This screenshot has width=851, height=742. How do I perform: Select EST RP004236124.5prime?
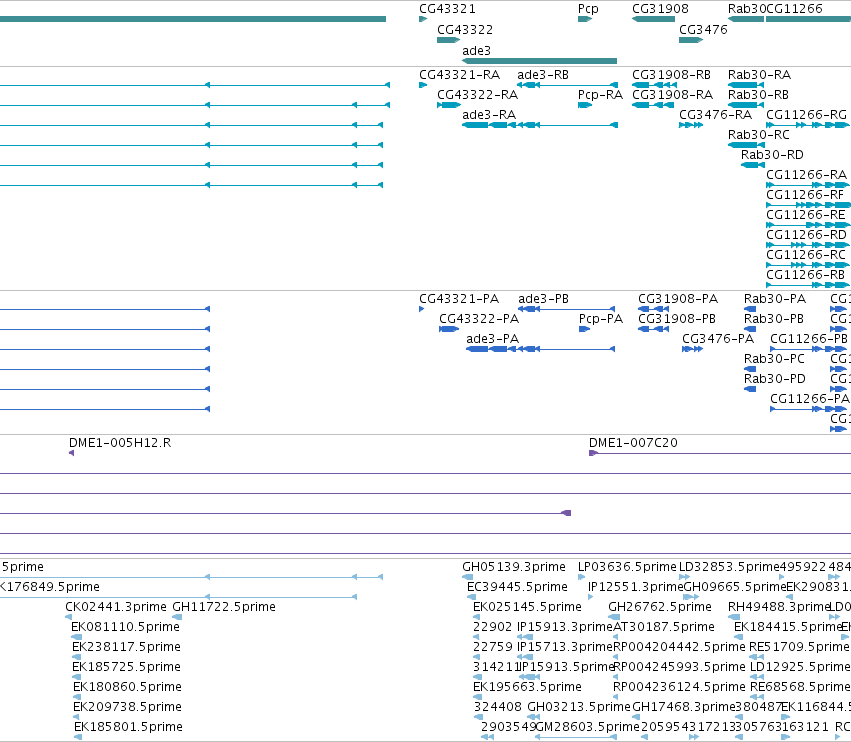coord(679,687)
